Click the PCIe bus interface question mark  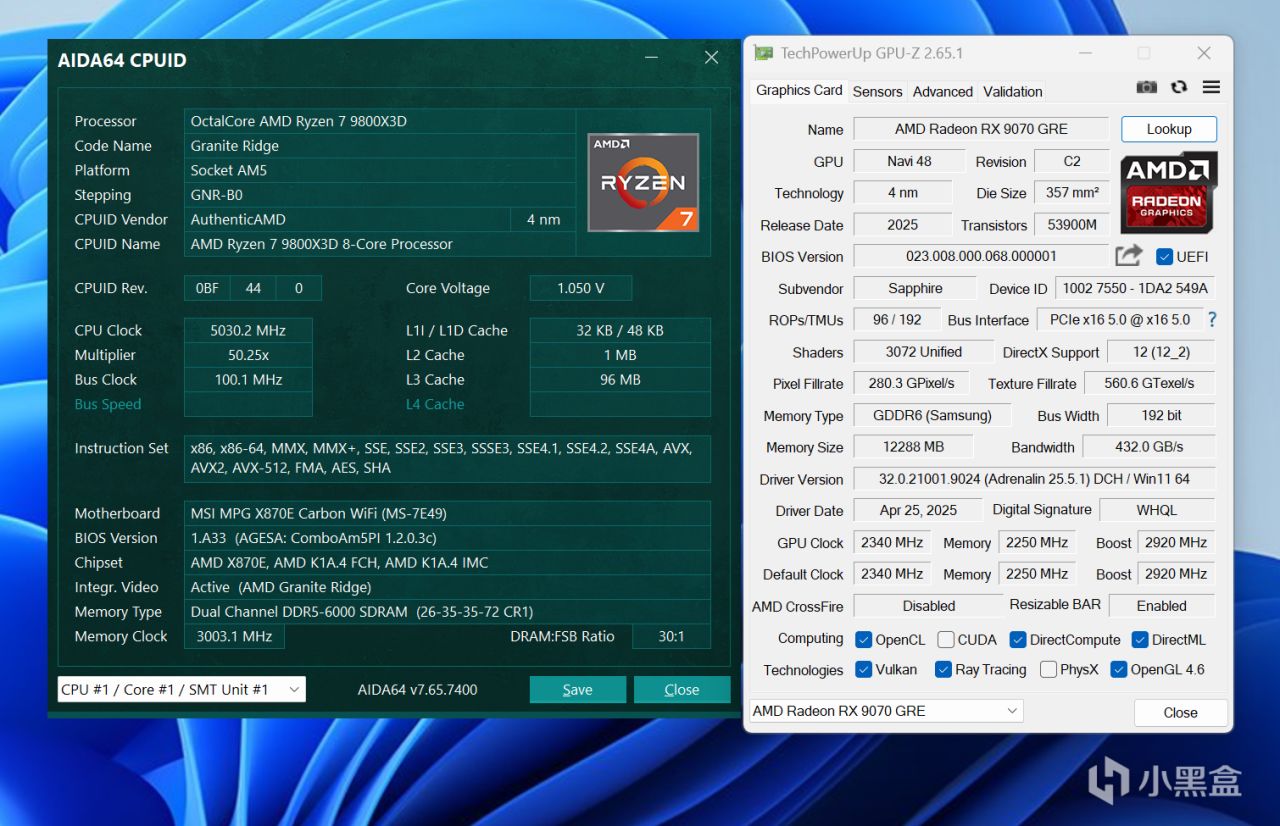click(x=1212, y=320)
